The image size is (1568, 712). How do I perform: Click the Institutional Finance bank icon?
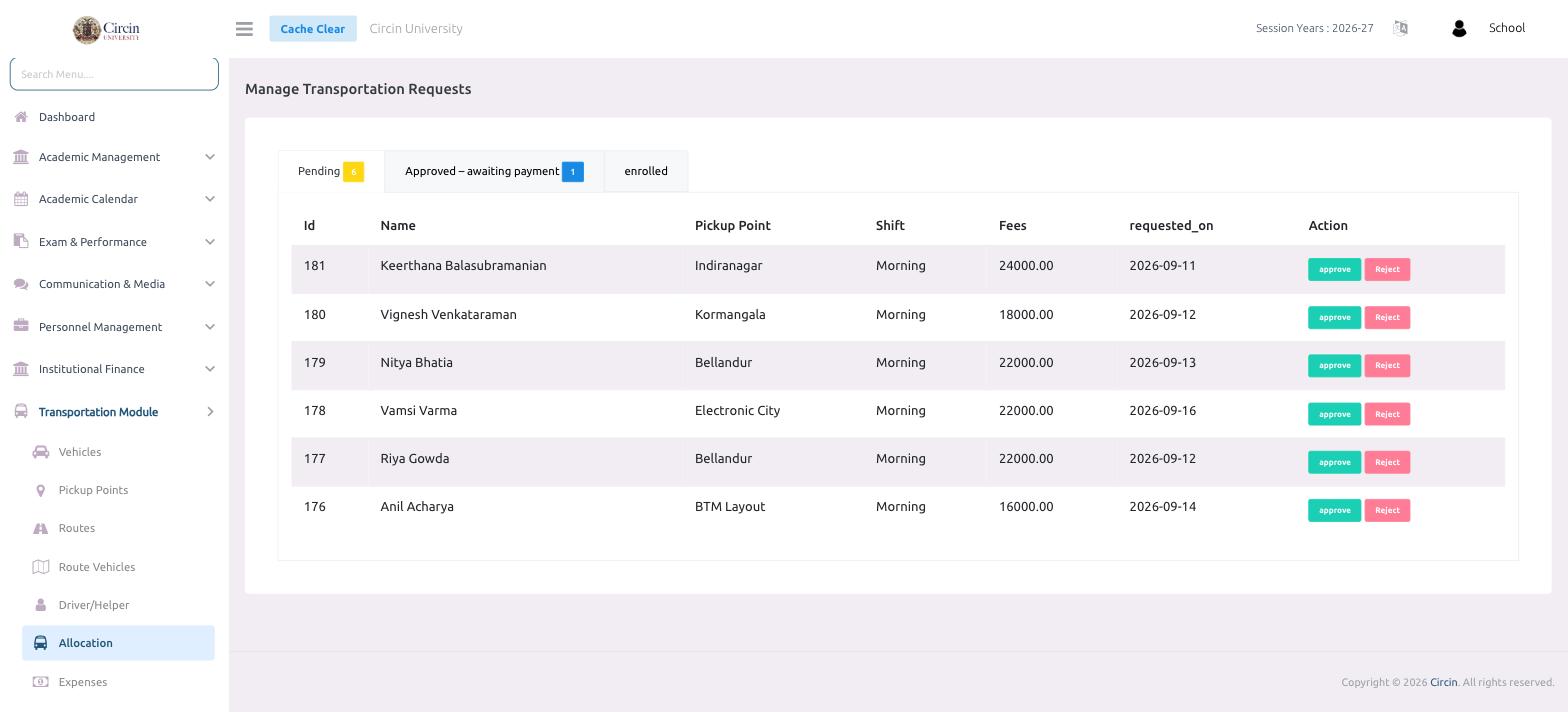(x=21, y=369)
